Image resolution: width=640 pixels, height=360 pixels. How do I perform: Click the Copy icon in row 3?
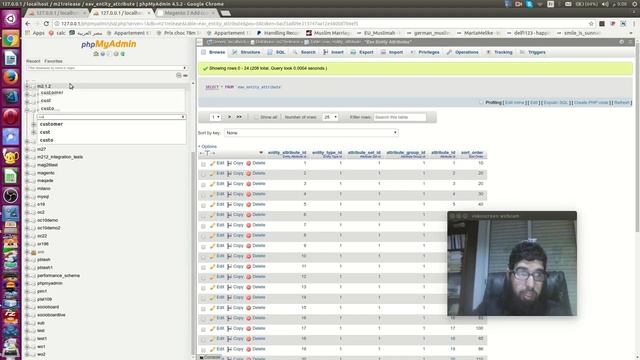pyautogui.click(x=229, y=184)
